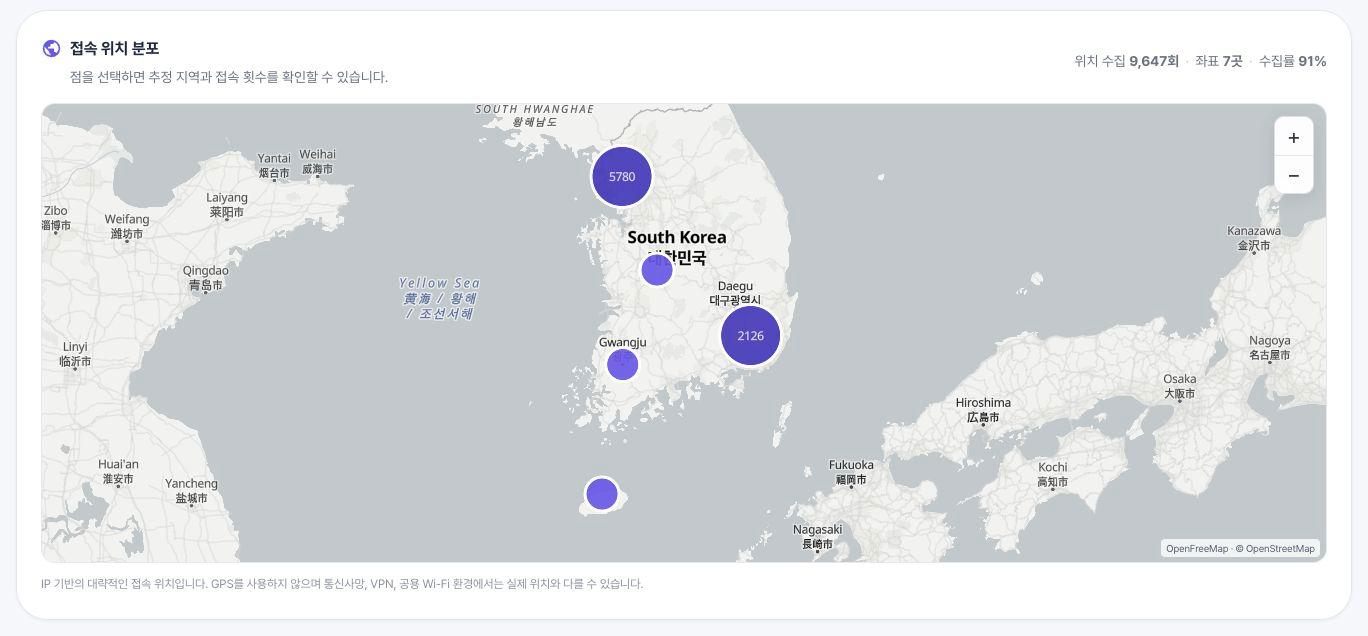Select the purple marker over Gwangju
1368x636 pixels.
pos(622,364)
